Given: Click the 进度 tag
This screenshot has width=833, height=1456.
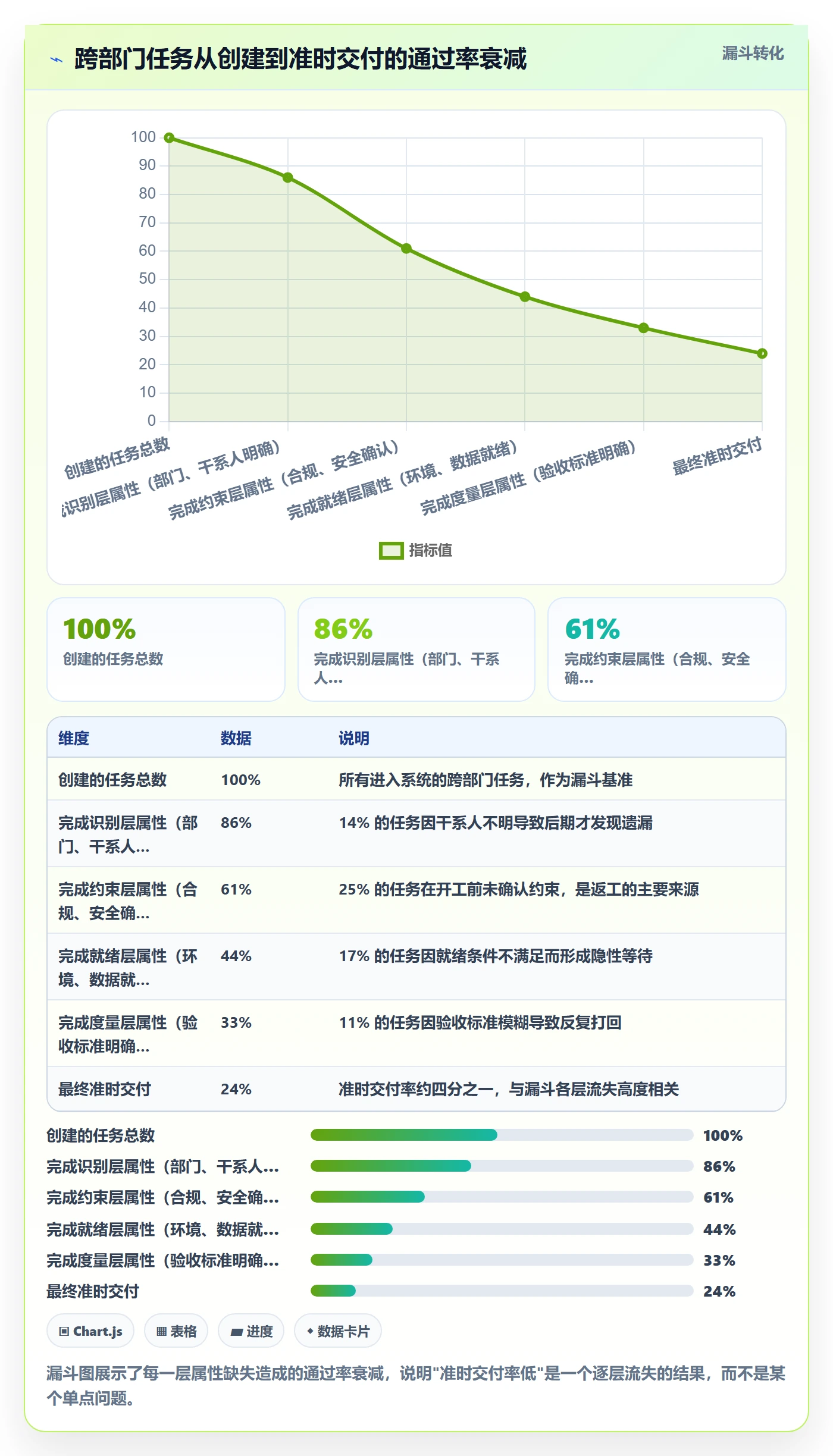Looking at the screenshot, I should (251, 1331).
